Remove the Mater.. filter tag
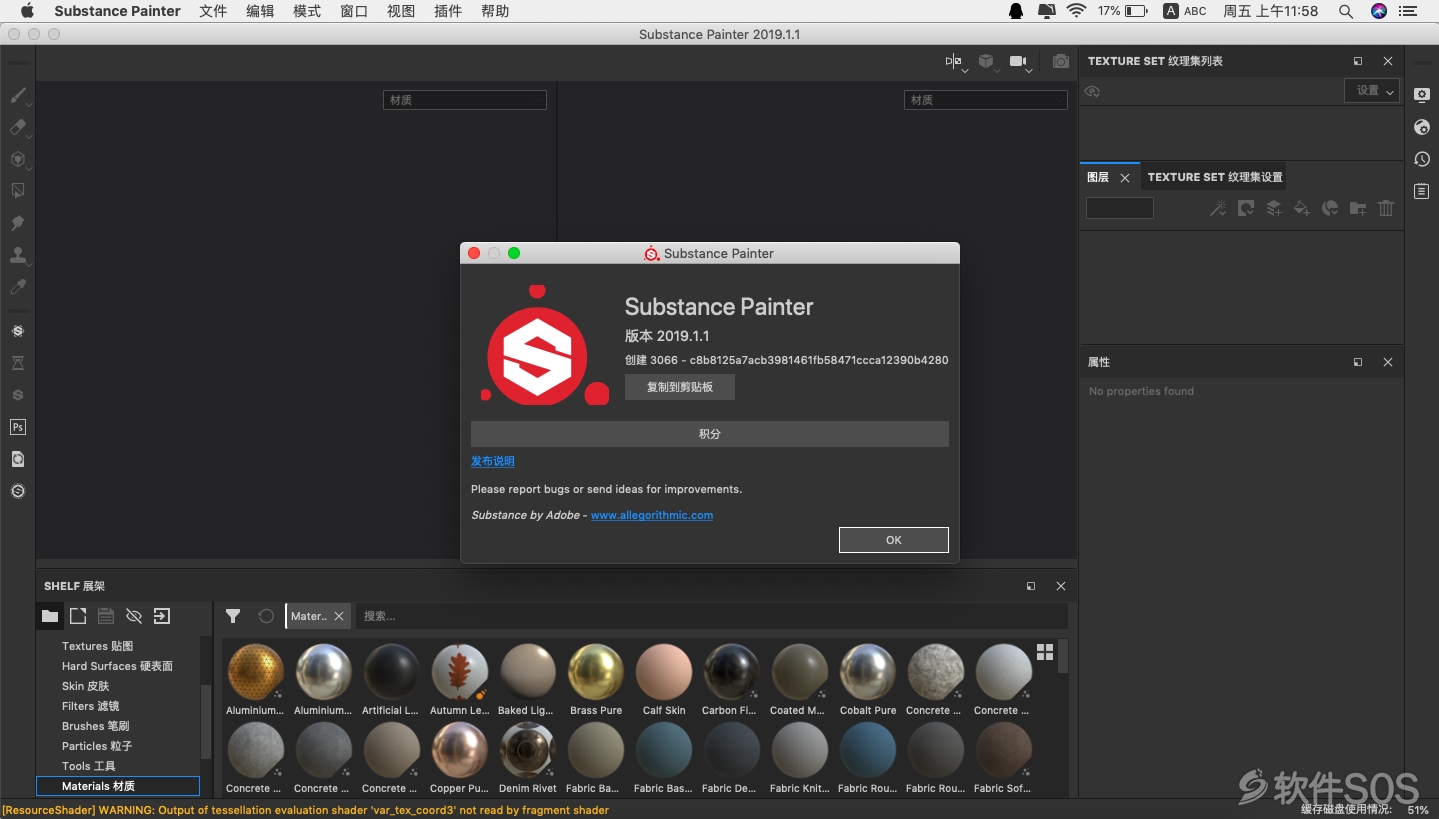This screenshot has height=819, width=1439. tap(339, 616)
